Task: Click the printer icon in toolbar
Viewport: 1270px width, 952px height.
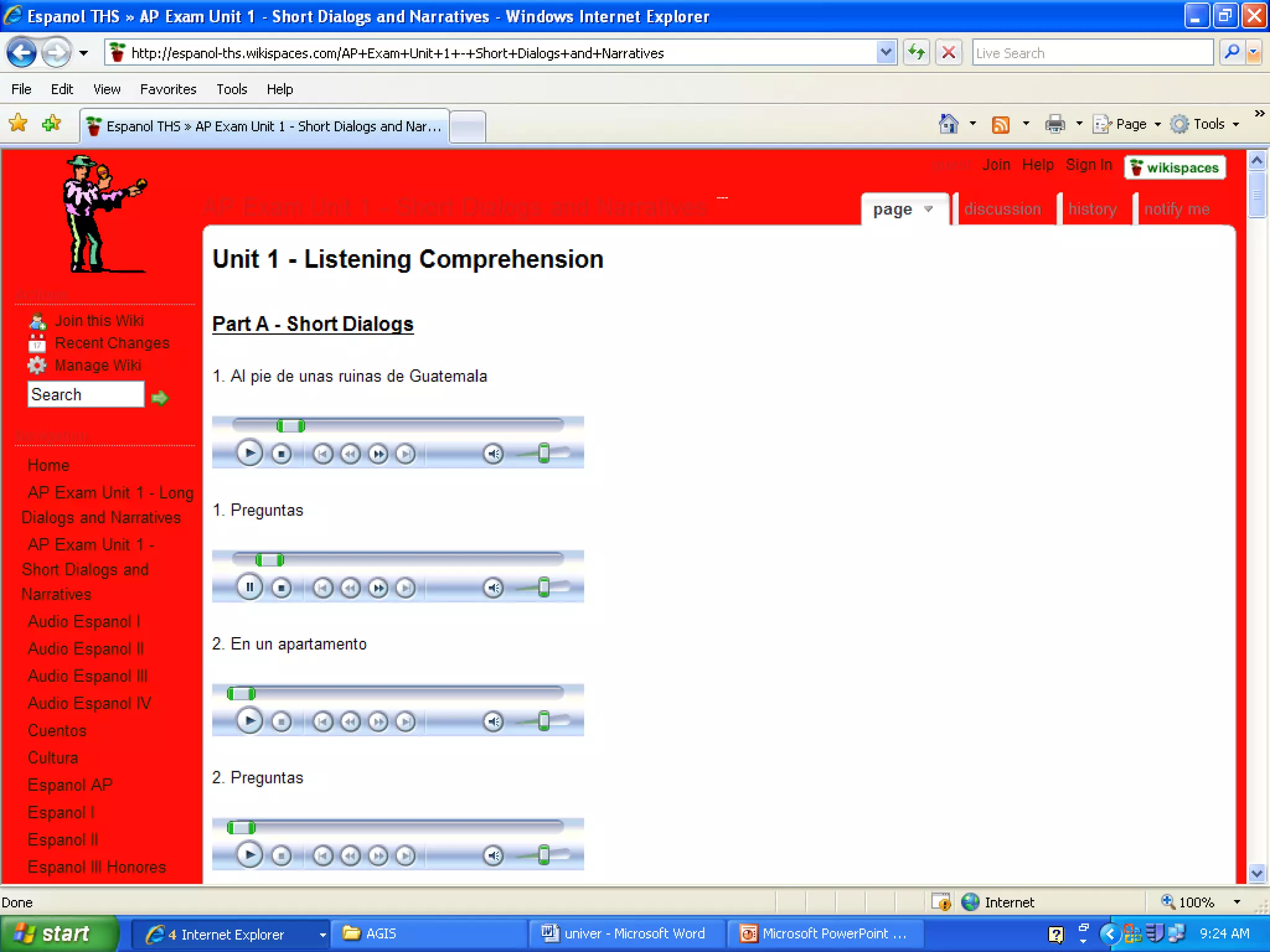Action: (1054, 124)
